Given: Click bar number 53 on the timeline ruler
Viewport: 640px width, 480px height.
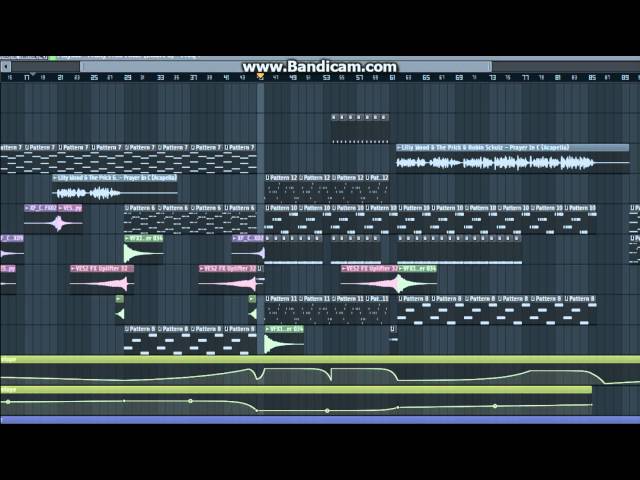Looking at the screenshot, I should (x=326, y=77).
